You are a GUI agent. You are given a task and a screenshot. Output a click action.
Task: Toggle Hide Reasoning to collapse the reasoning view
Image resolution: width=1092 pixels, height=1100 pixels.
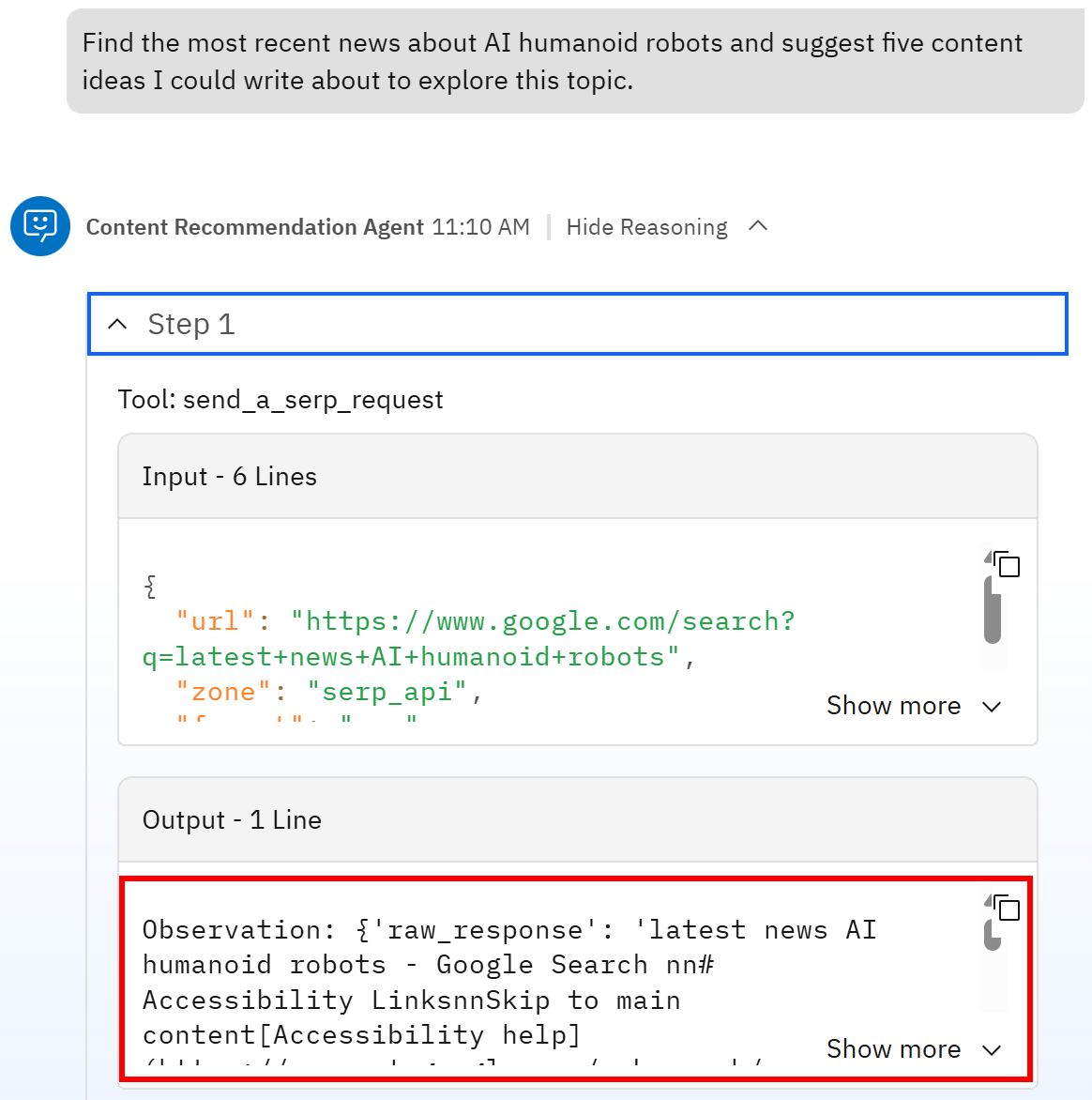click(x=645, y=226)
